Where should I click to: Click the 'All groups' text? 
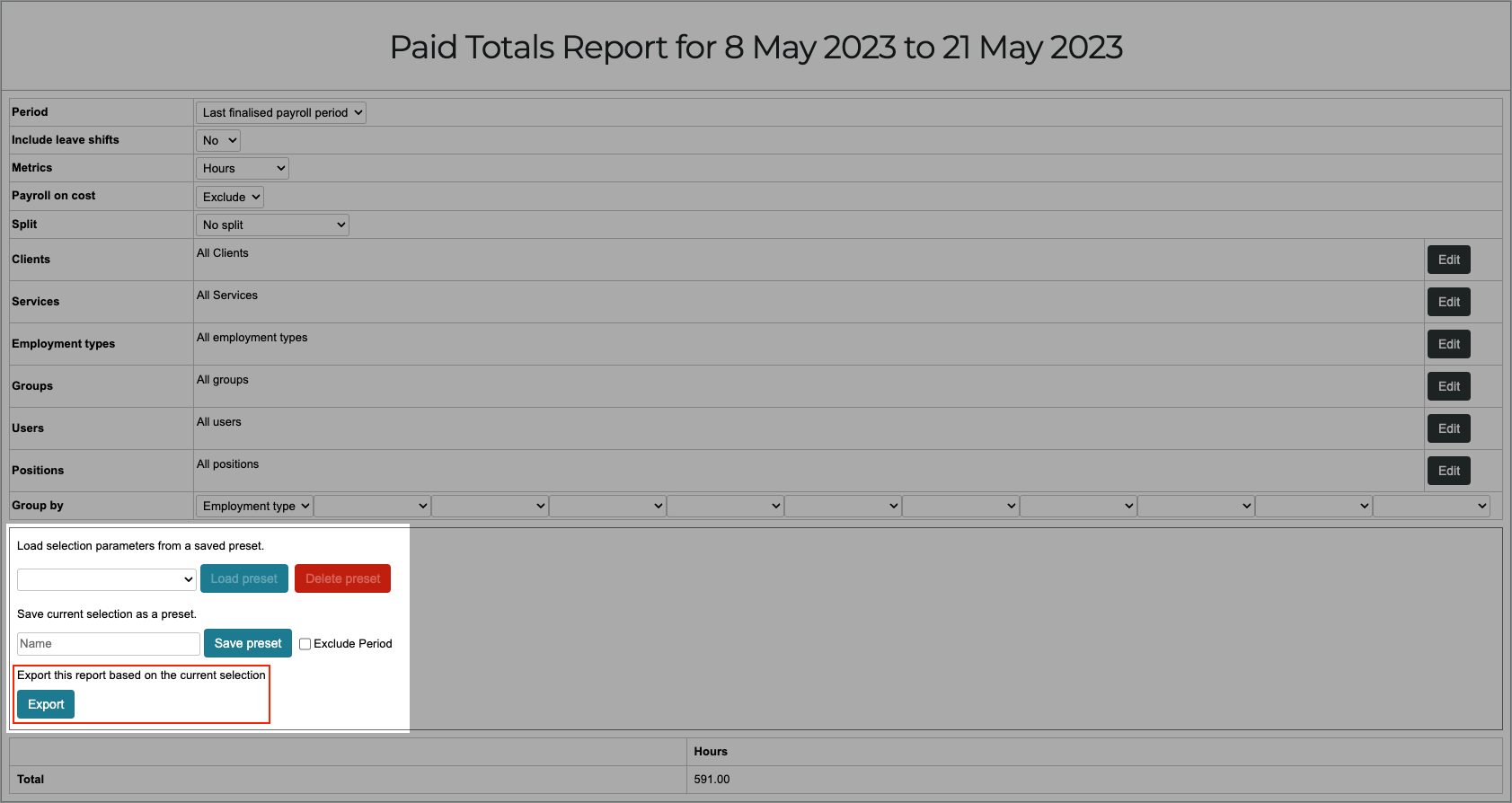coord(223,380)
